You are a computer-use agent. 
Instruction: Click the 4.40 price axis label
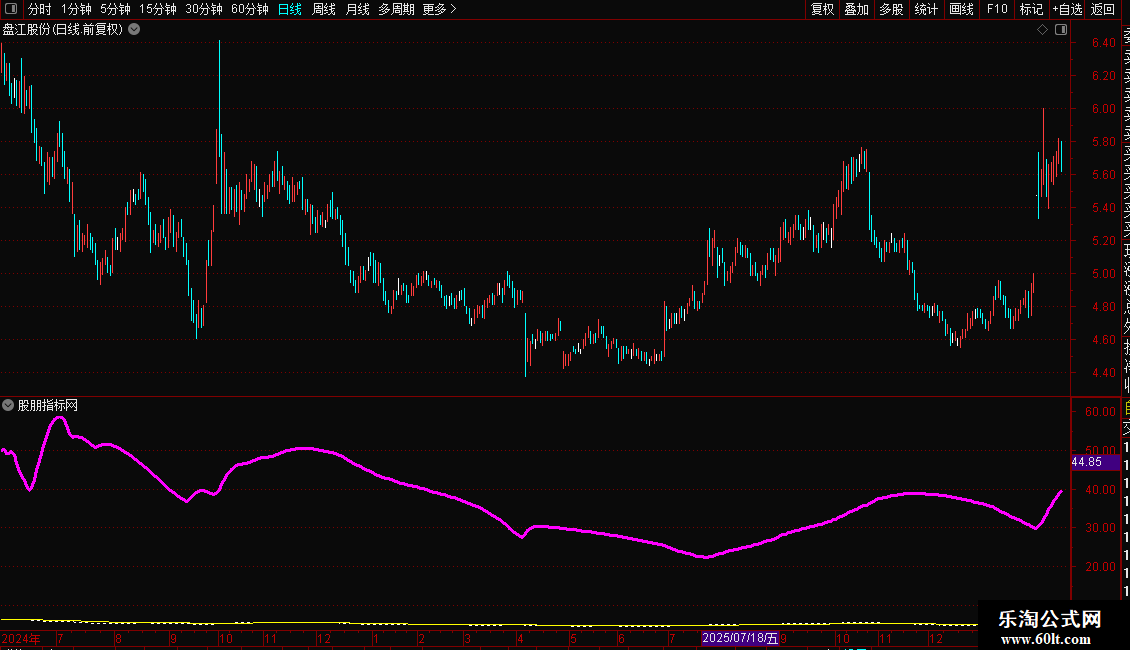pos(1103,373)
